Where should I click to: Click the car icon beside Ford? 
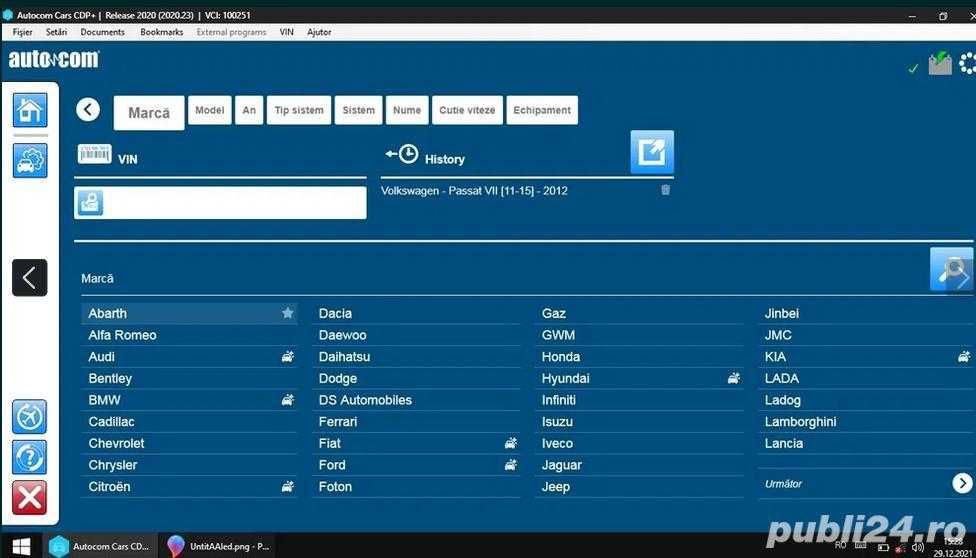(510, 465)
